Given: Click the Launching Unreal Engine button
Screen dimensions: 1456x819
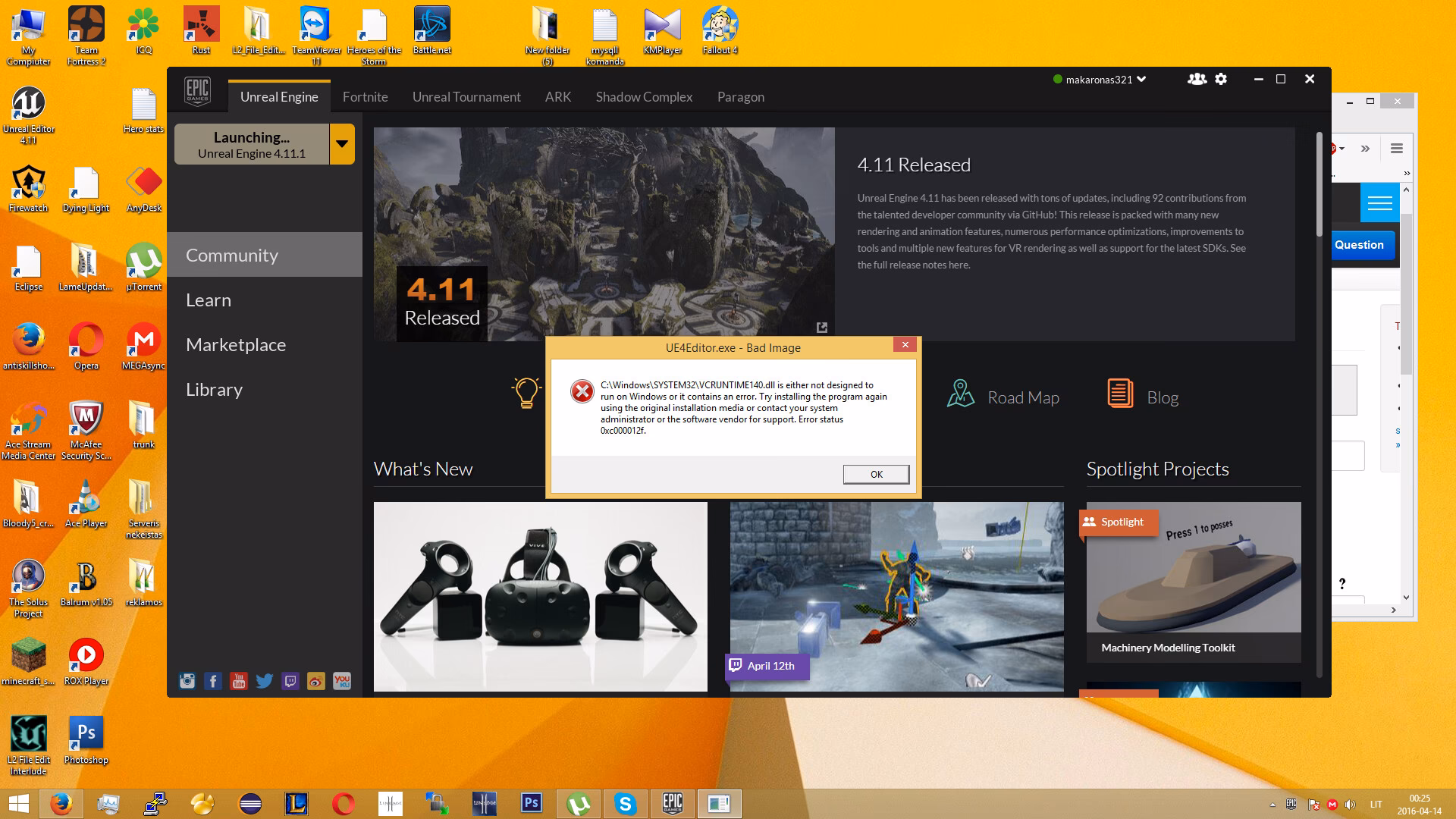Looking at the screenshot, I should click(x=252, y=144).
